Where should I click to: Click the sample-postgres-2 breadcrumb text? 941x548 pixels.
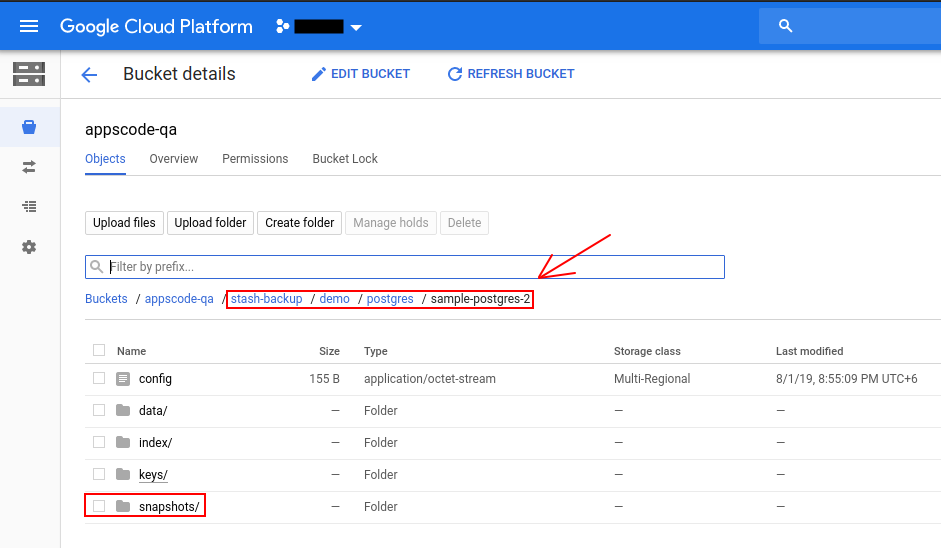pos(481,299)
